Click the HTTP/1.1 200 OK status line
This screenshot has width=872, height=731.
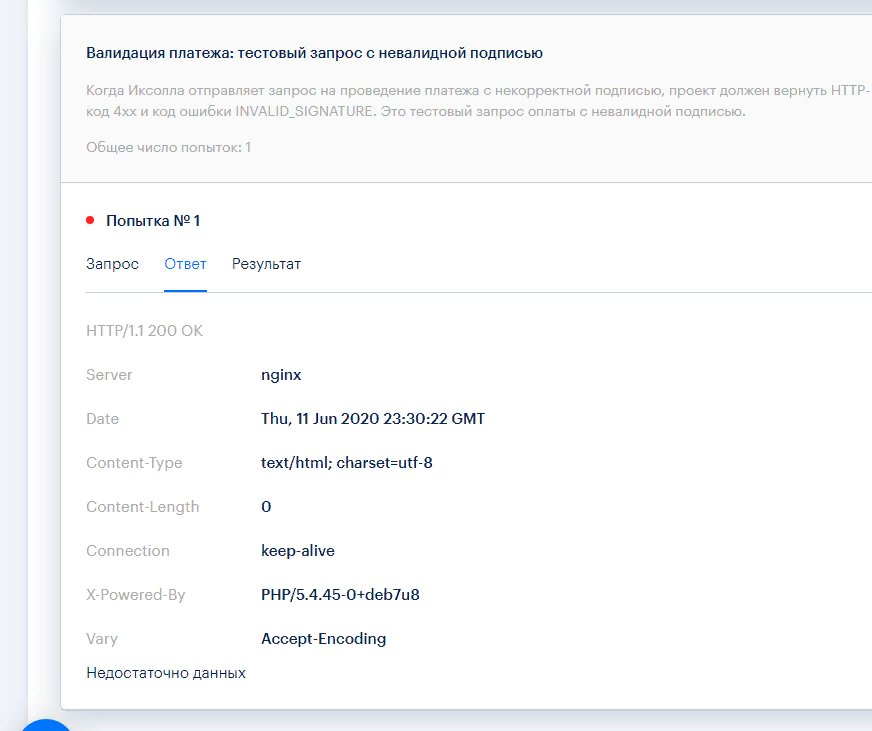(x=144, y=331)
